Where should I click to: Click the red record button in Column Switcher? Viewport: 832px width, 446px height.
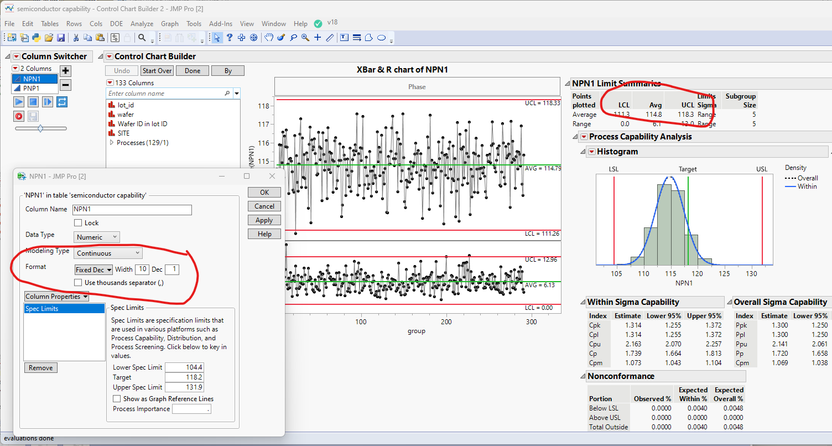pyautogui.click(x=19, y=116)
